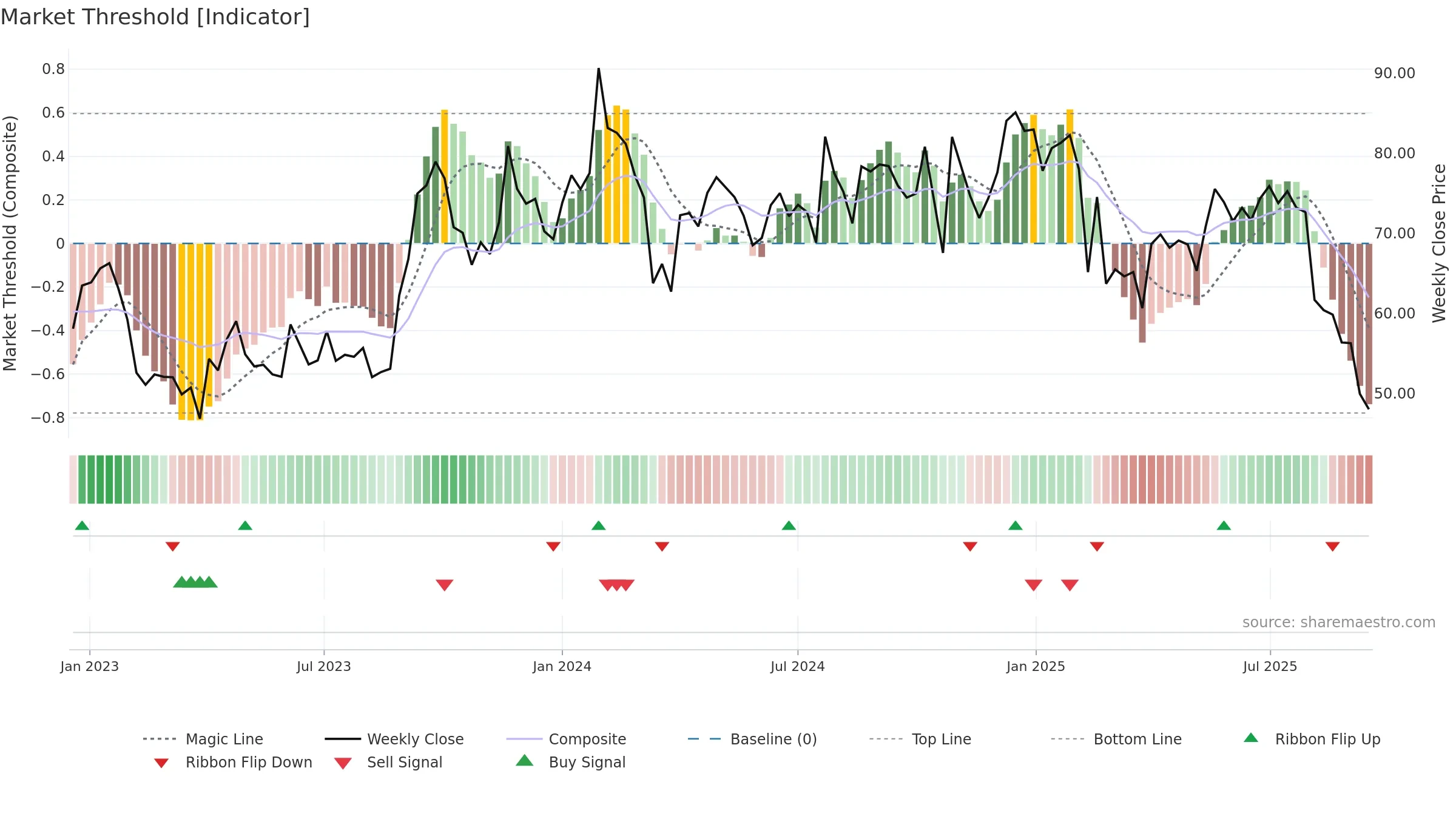Click the Weekly Close Price axis title
This screenshot has height=819, width=1456.
(x=1439, y=243)
